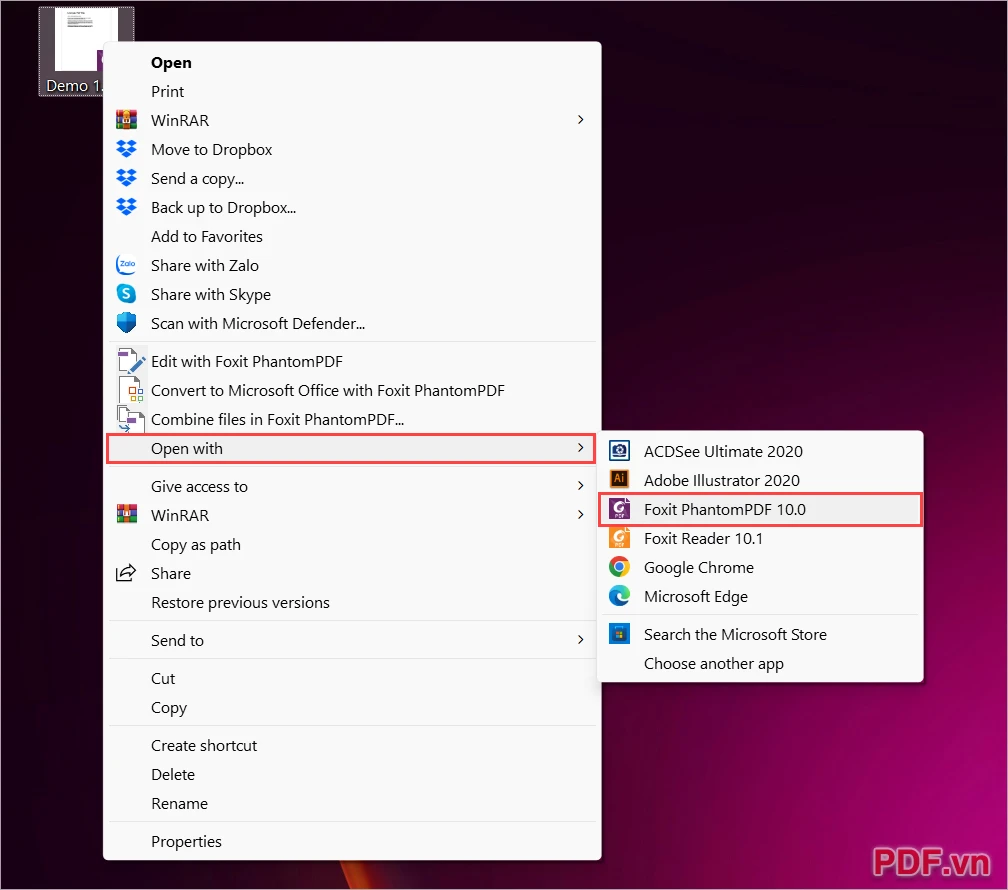Open with Adobe Illustrator 2020

coord(760,480)
